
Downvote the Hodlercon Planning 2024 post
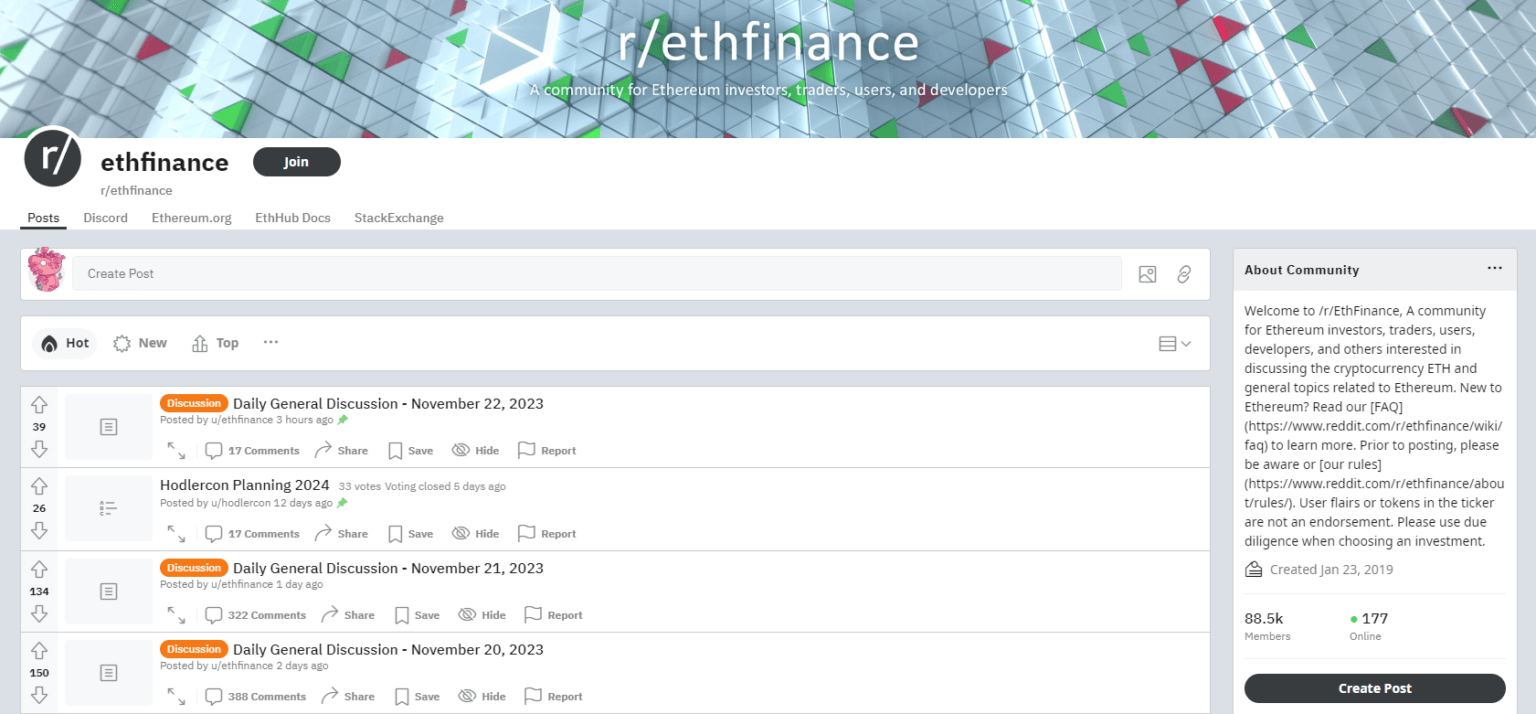click(39, 531)
